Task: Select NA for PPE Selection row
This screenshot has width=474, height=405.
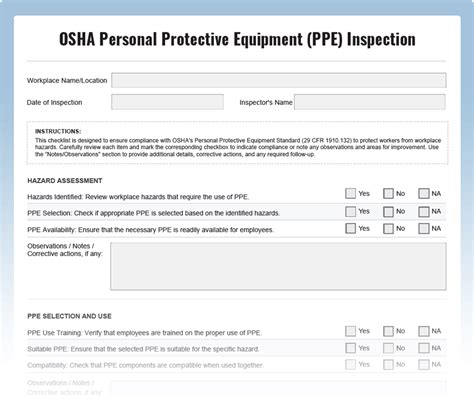Action: (424, 212)
